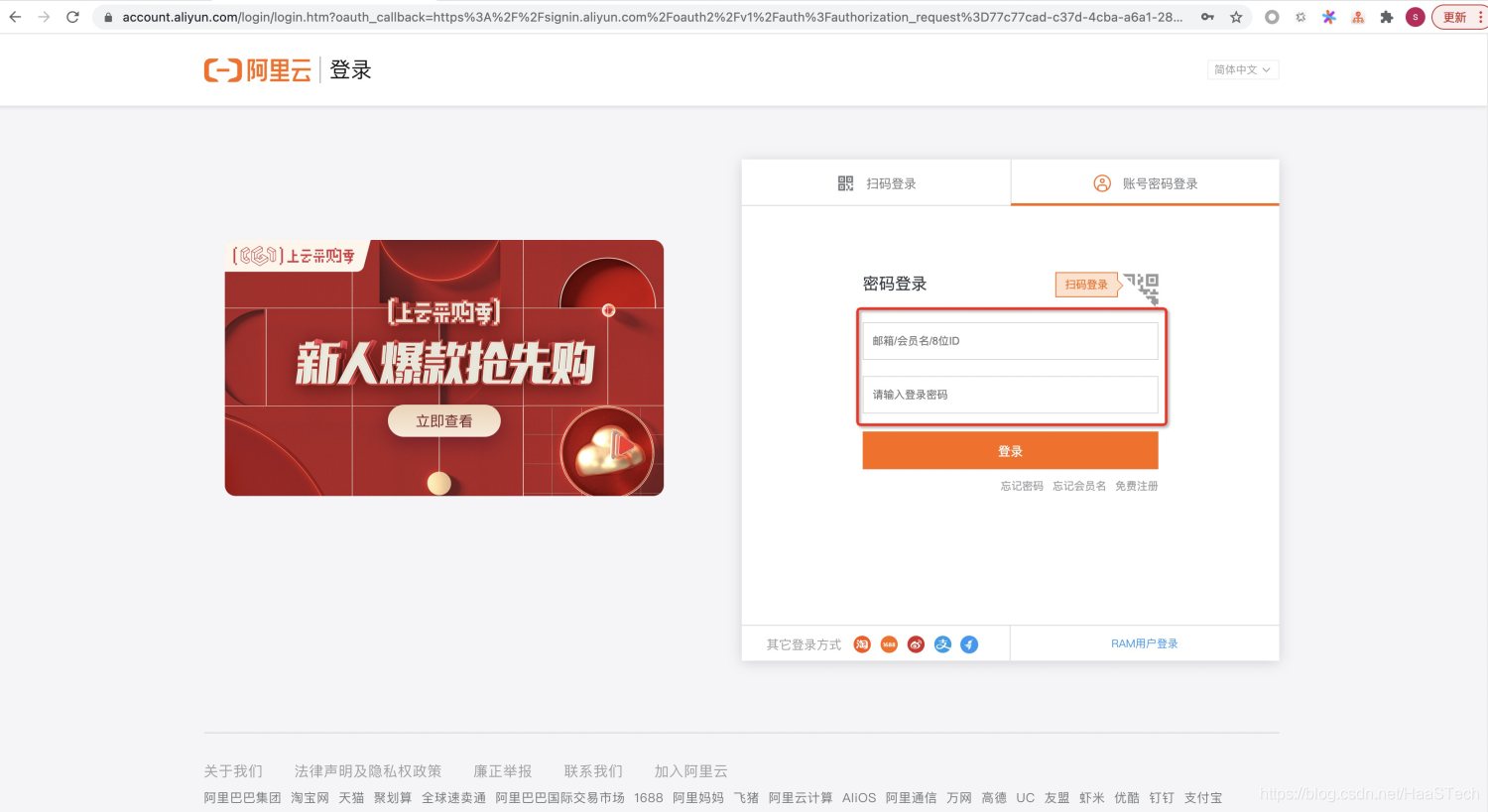
Task: Click the 阿里云 logo
Action: 257,70
